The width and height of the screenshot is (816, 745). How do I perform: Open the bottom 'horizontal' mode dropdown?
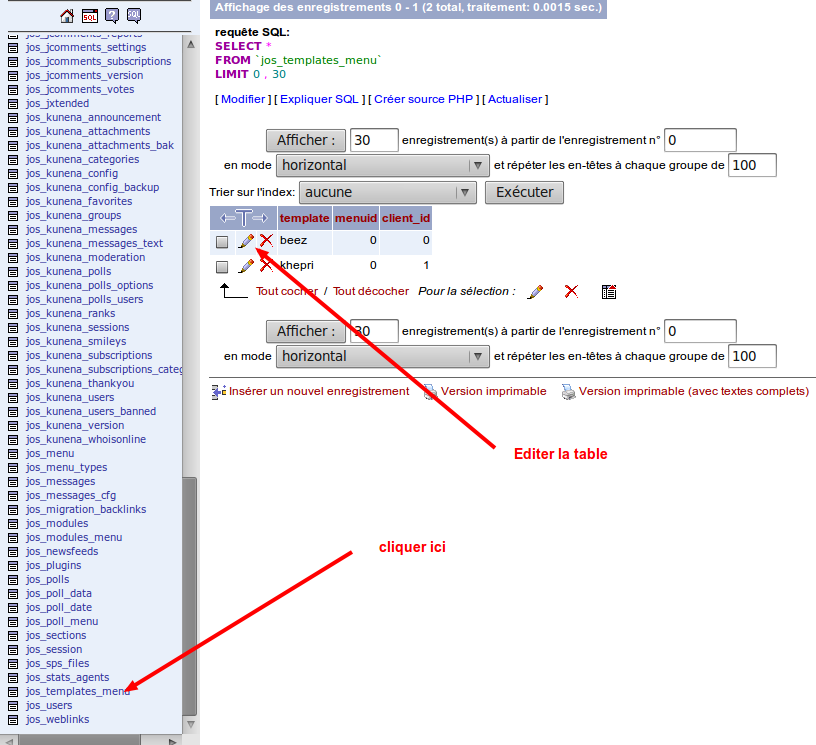tap(382, 356)
